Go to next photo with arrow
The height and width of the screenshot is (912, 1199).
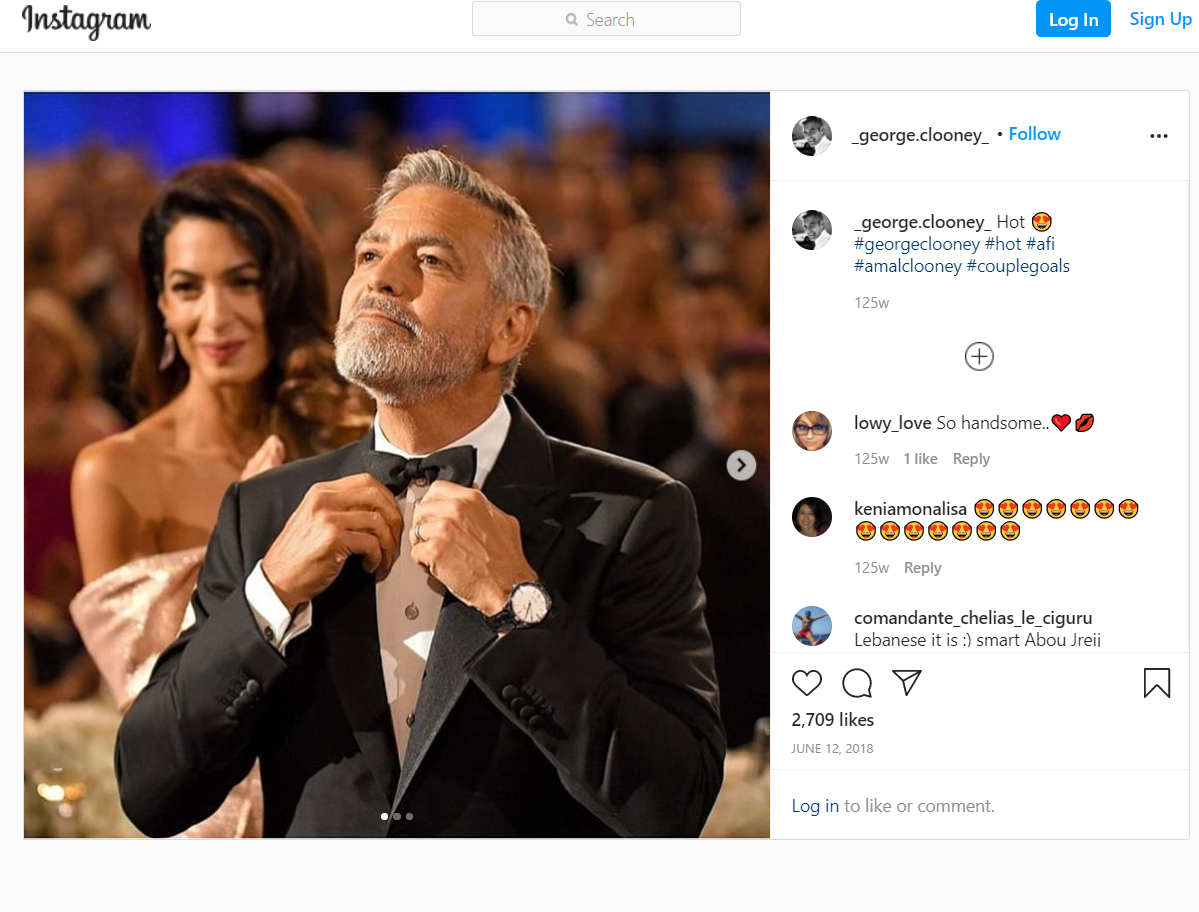click(741, 465)
